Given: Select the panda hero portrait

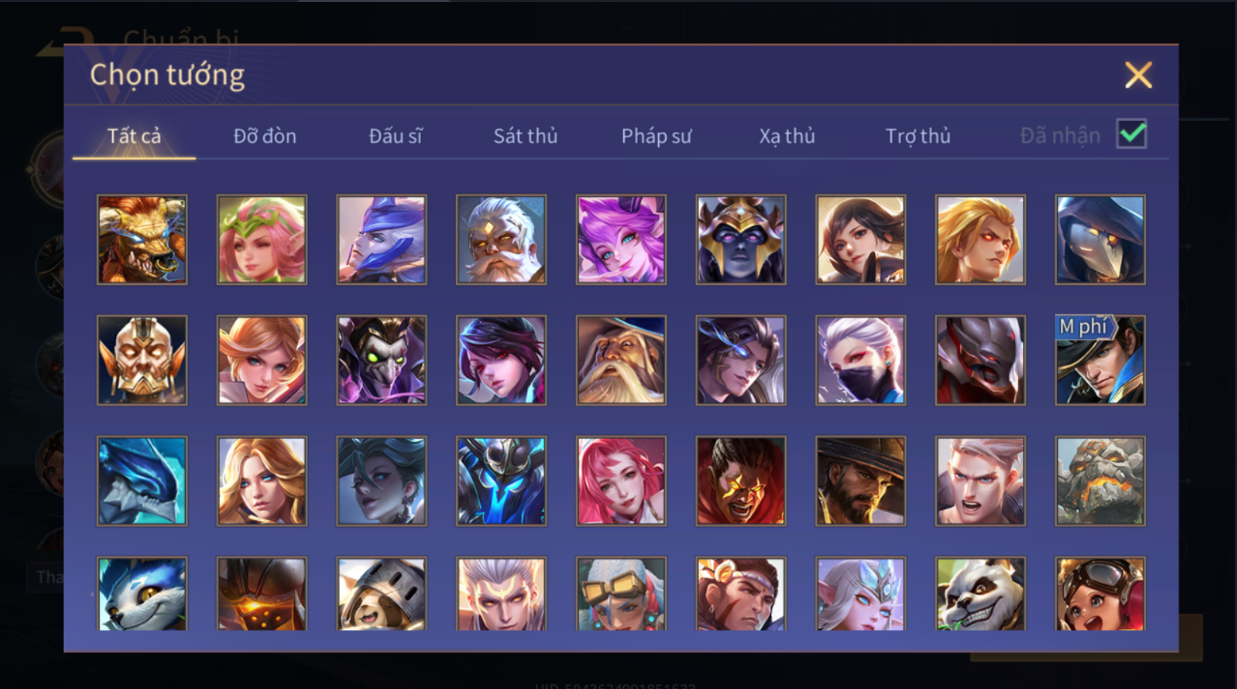Looking at the screenshot, I should point(980,594).
